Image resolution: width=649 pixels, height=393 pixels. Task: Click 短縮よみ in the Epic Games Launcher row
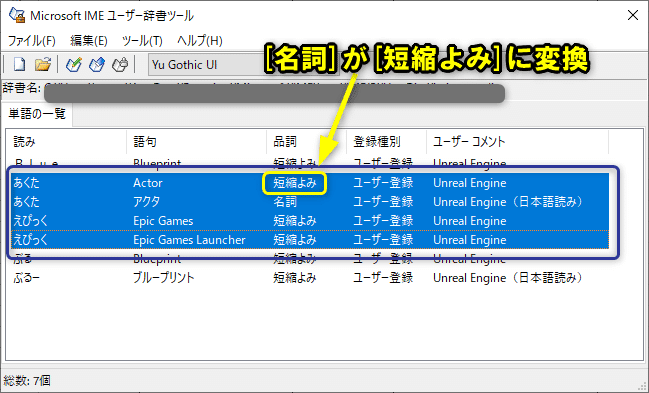pos(295,240)
